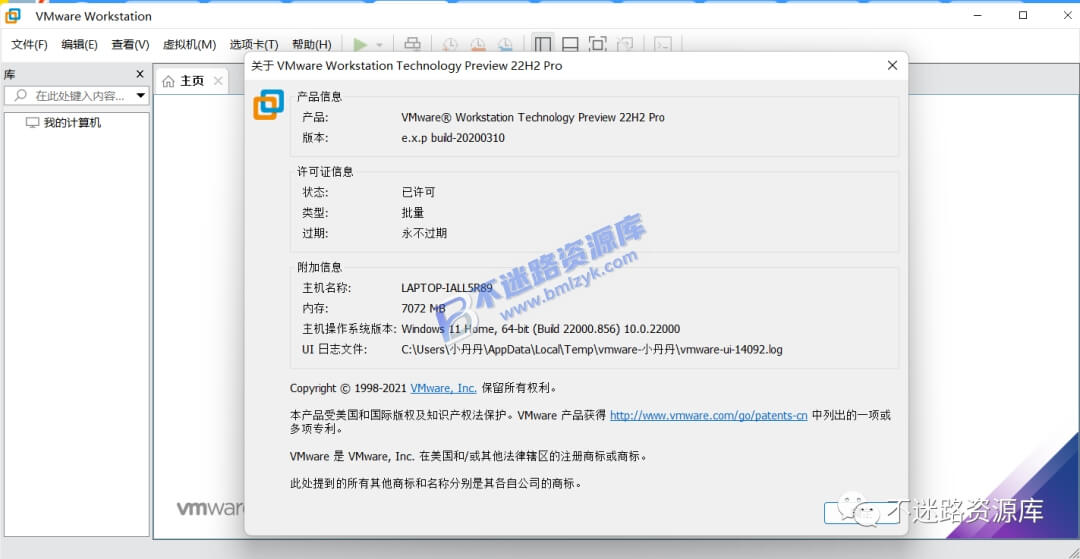1080x559 pixels.
Task: Click the VMware logo in About dialog
Action: (269, 104)
